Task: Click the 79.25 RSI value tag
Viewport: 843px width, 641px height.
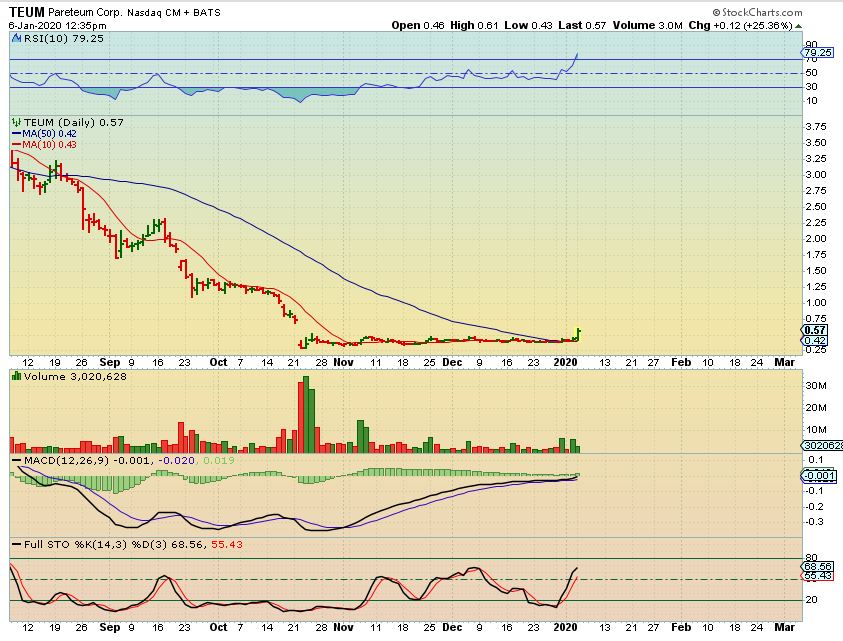Action: (x=817, y=52)
